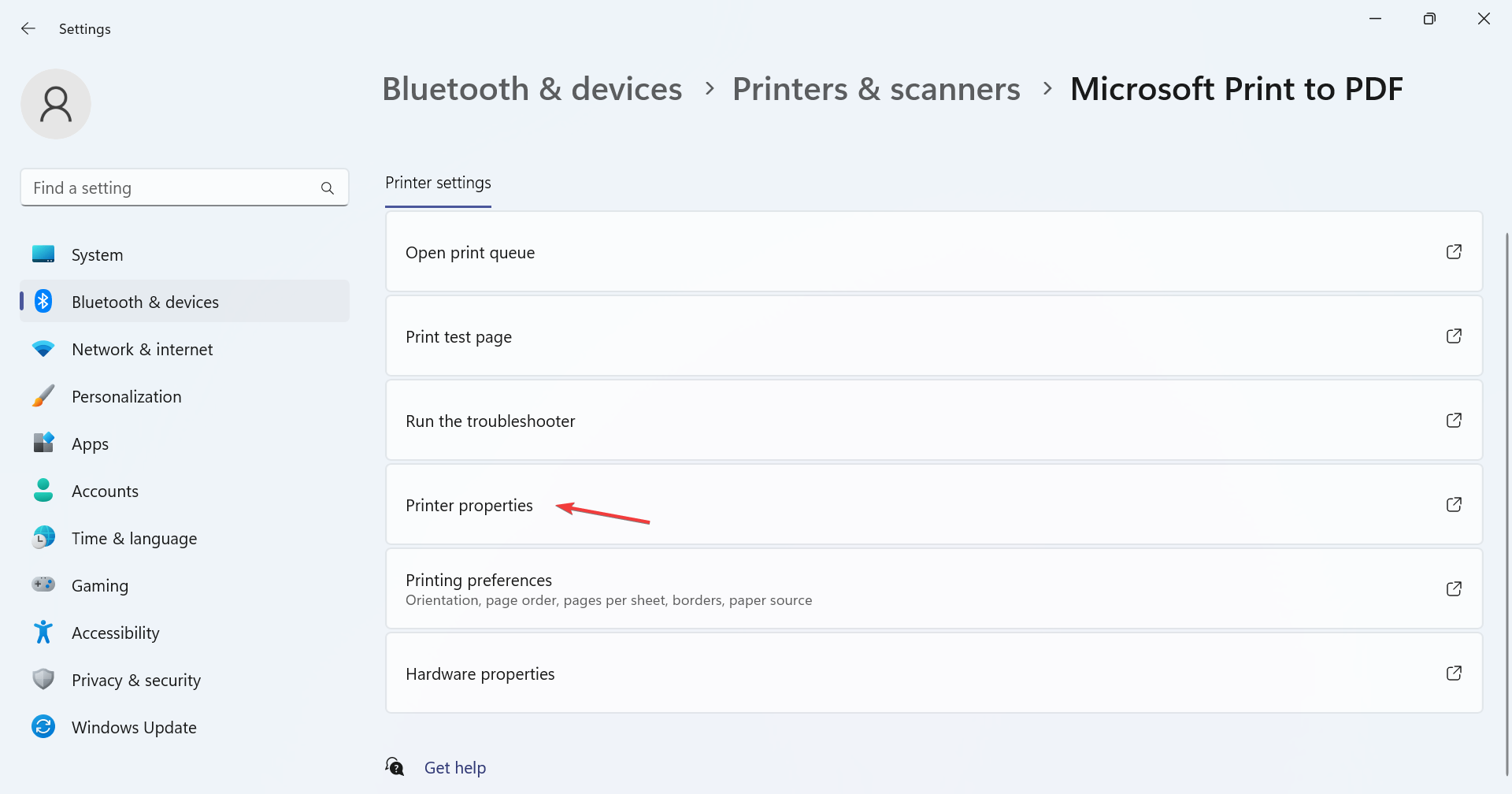Select the Gaming controller icon
This screenshot has height=794, width=1512.
click(43, 584)
